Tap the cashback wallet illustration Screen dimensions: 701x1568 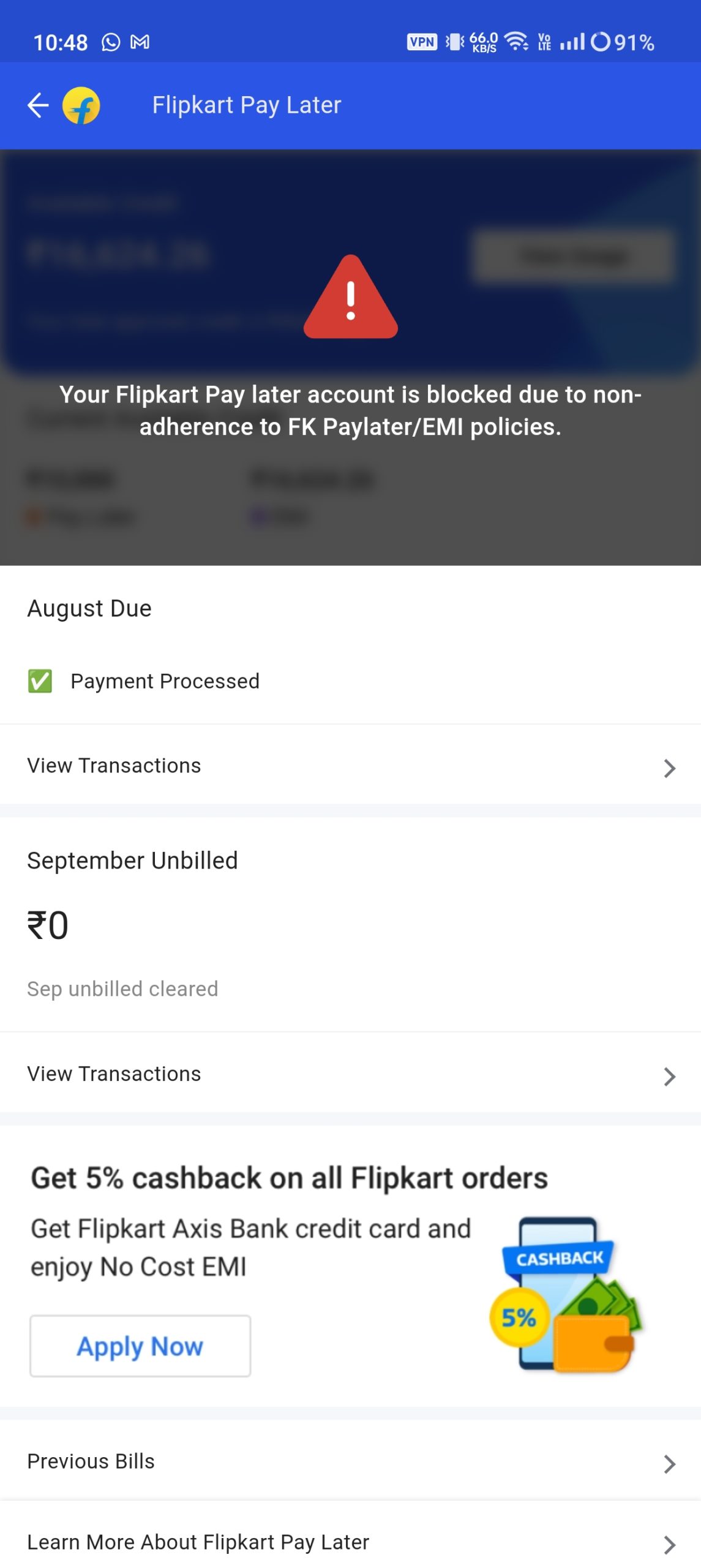click(565, 1295)
